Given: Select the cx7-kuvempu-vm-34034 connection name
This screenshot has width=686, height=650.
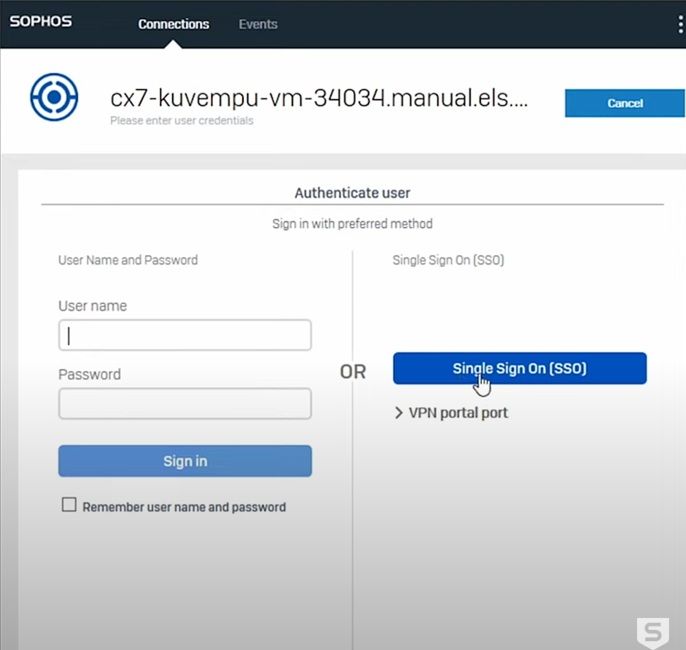Looking at the screenshot, I should 319,98.
